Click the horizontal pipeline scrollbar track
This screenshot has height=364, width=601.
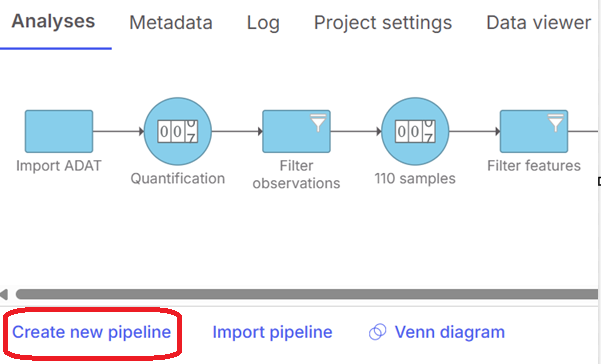[307, 294]
